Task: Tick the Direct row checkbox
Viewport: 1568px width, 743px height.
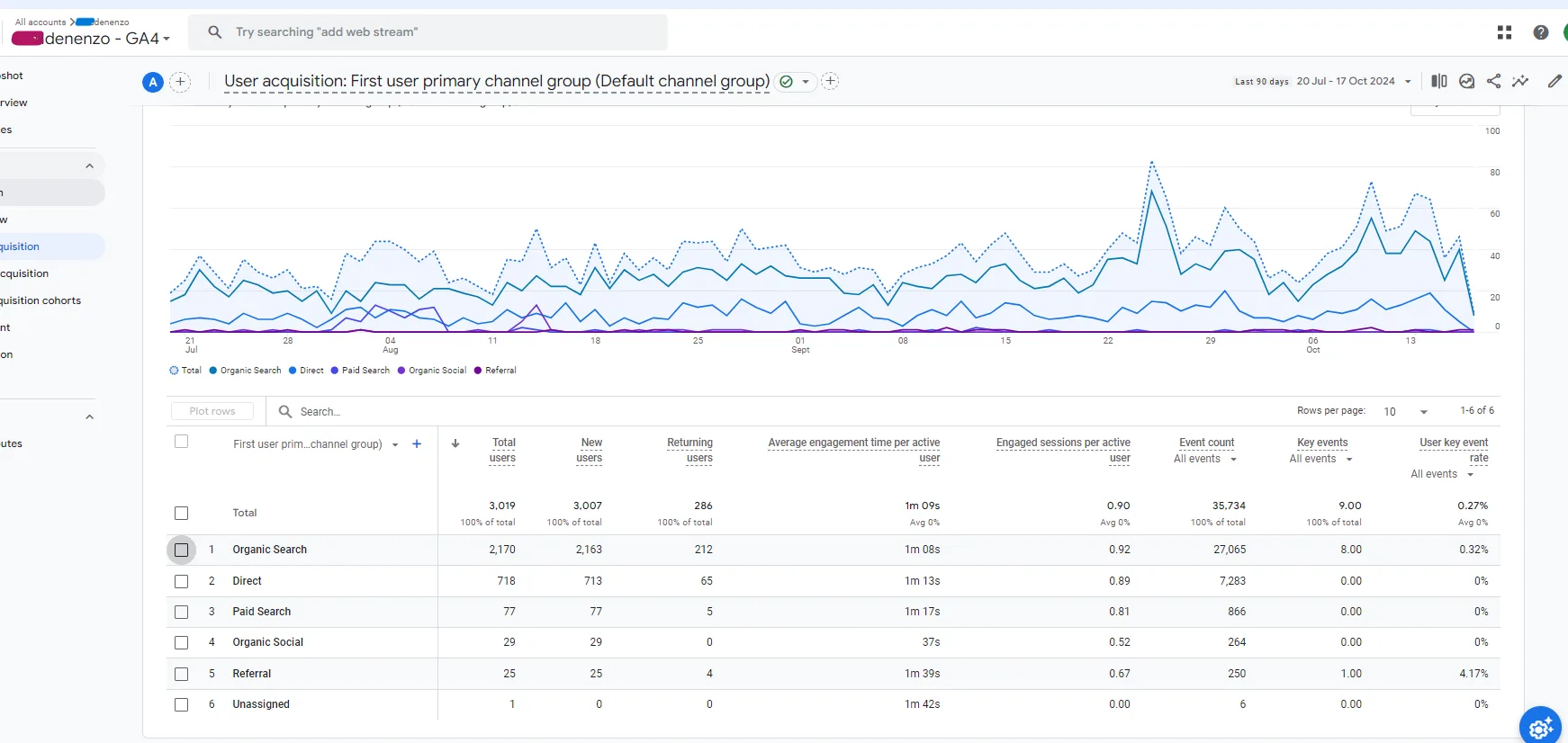Action: 181,581
